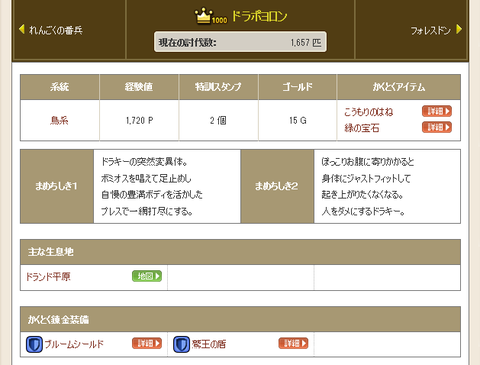Click the green 地図 map button
This screenshot has width=480, height=365.
[x=147, y=276]
